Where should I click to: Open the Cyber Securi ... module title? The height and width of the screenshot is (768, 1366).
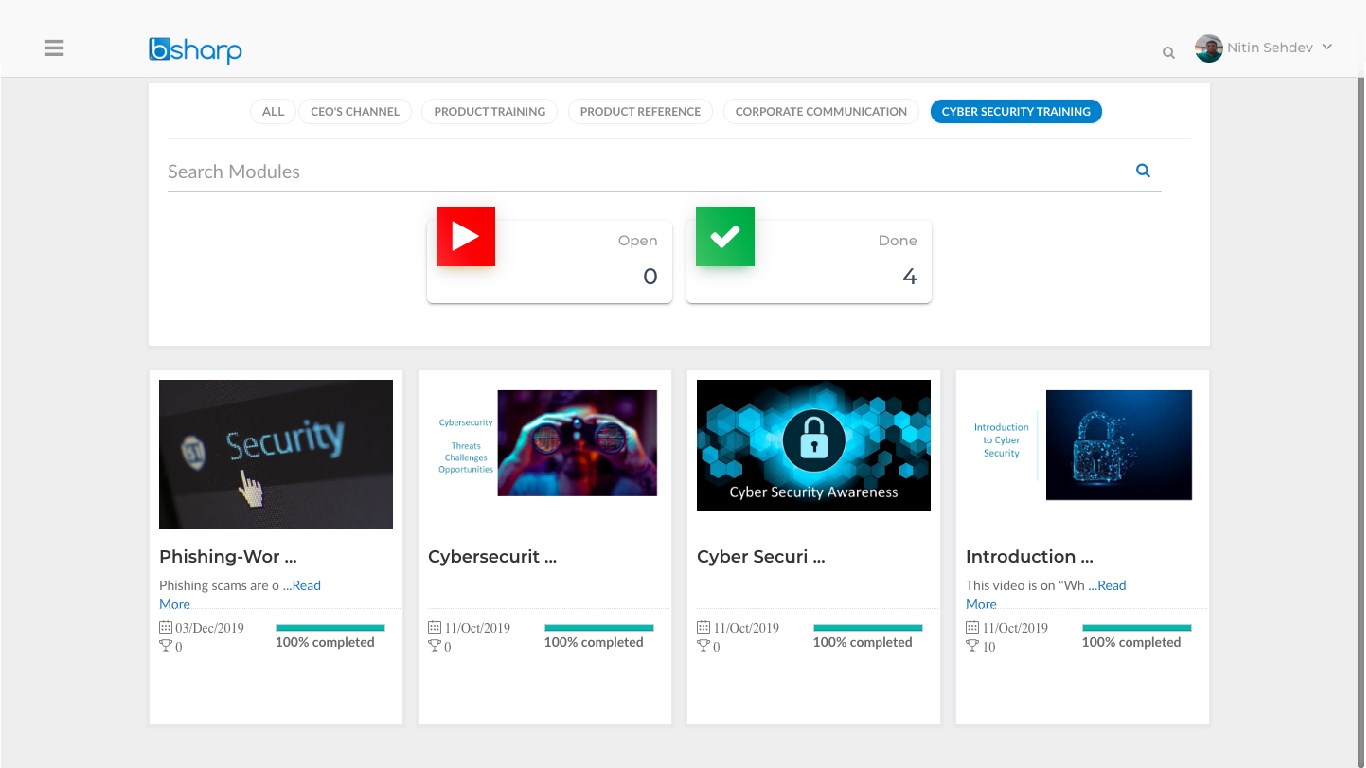761,557
